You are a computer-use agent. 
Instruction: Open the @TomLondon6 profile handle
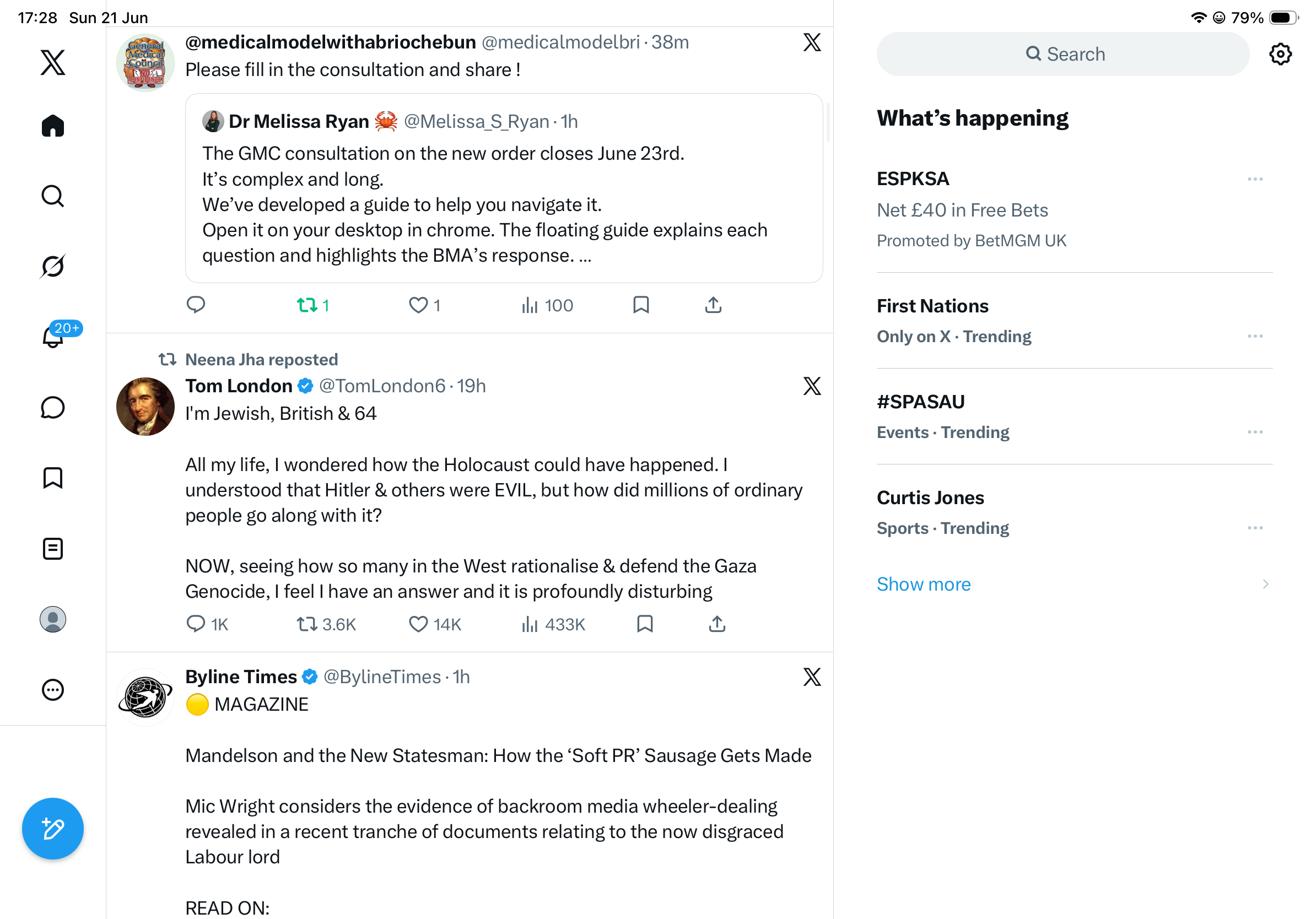(x=382, y=386)
